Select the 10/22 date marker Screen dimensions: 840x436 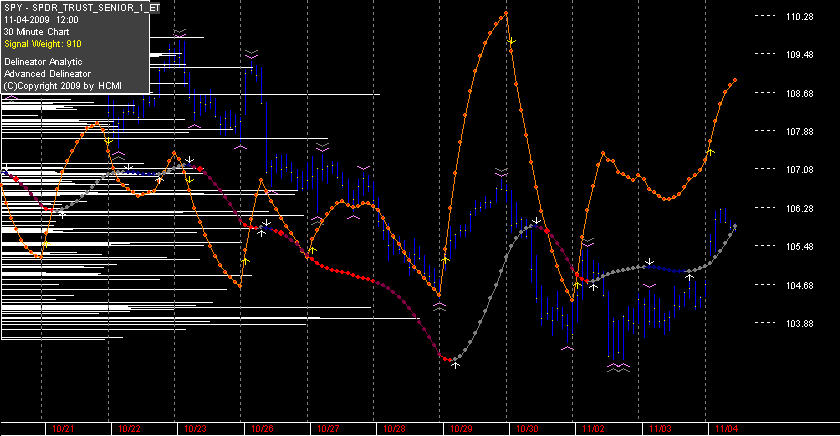tap(129, 429)
